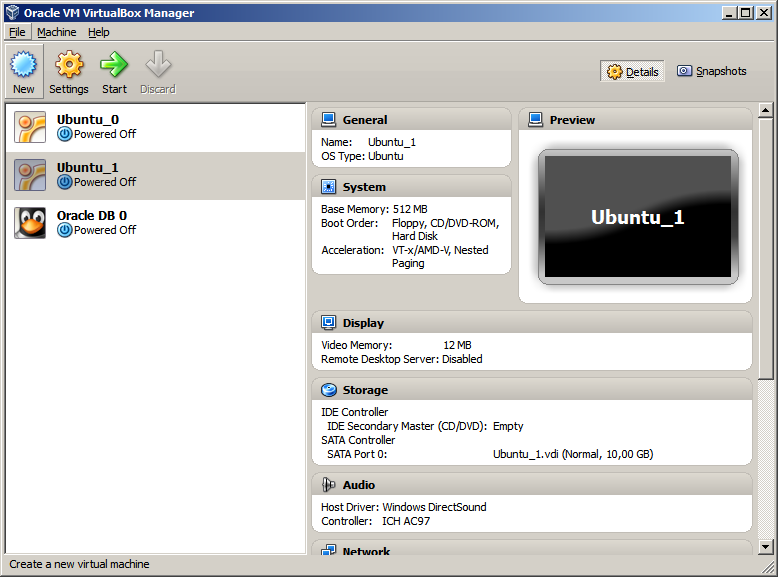Open the Help menu
This screenshot has height=577, width=778.
click(99, 32)
